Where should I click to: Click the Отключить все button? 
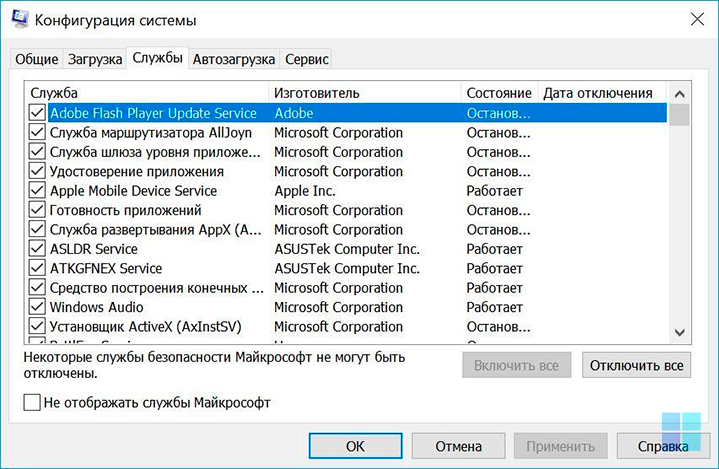pos(636,365)
